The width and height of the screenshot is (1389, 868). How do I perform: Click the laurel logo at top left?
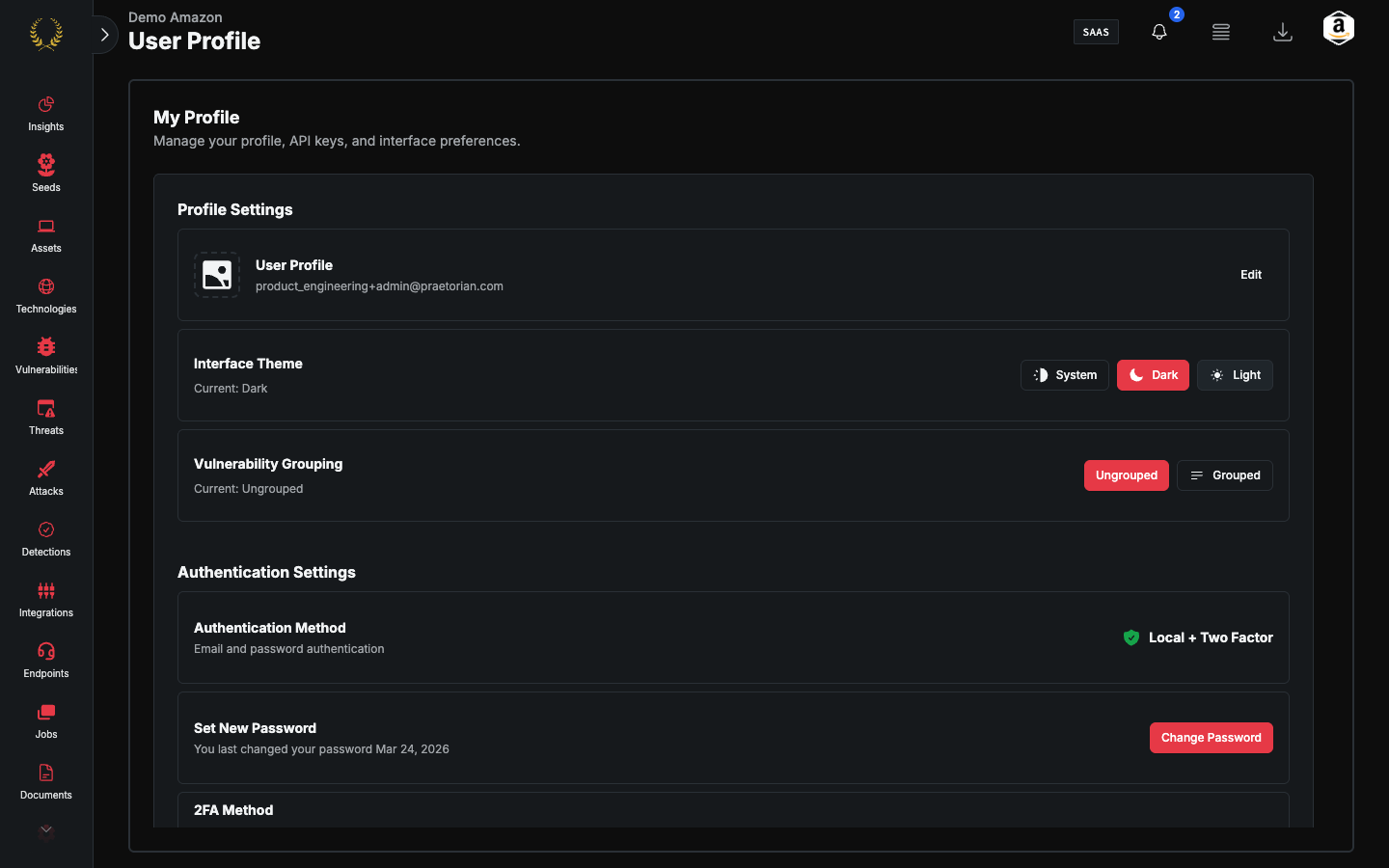tap(46, 34)
